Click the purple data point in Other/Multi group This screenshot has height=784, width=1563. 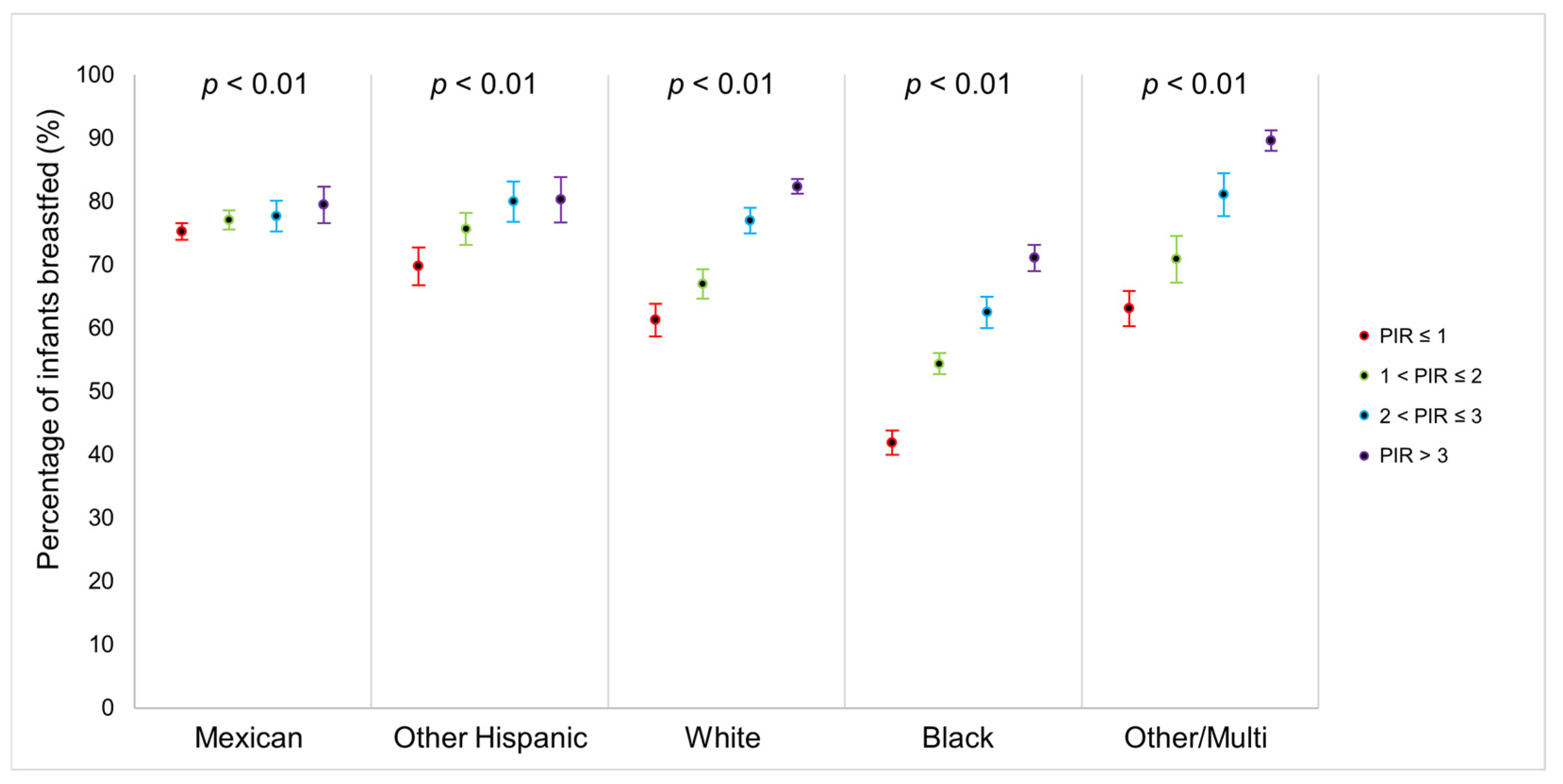coord(1270,141)
